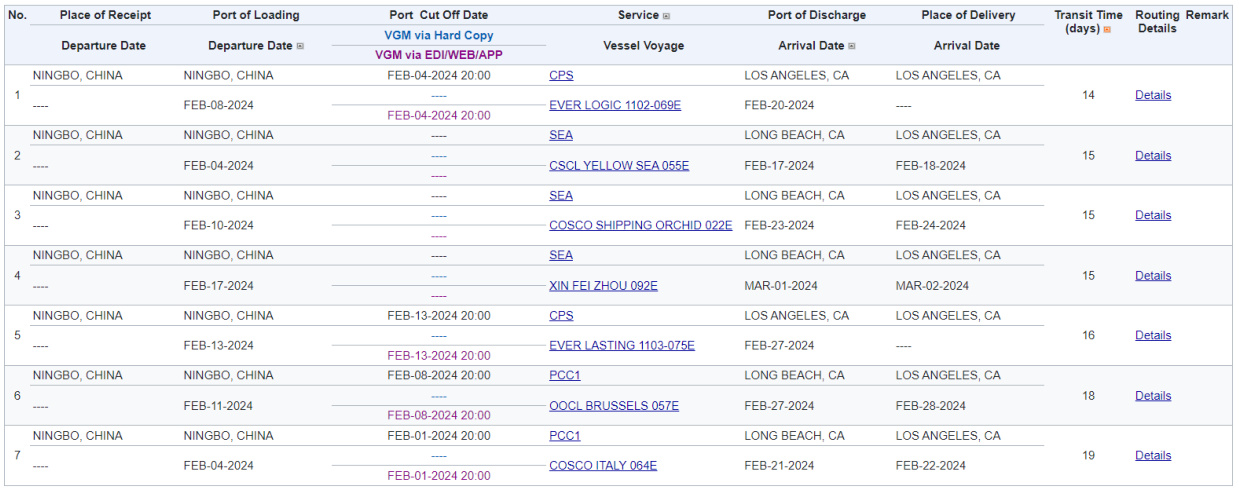The width and height of the screenshot is (1239, 489).
Task: Click VGM via EDI/WEB/APP header
Action: pyautogui.click(x=439, y=56)
